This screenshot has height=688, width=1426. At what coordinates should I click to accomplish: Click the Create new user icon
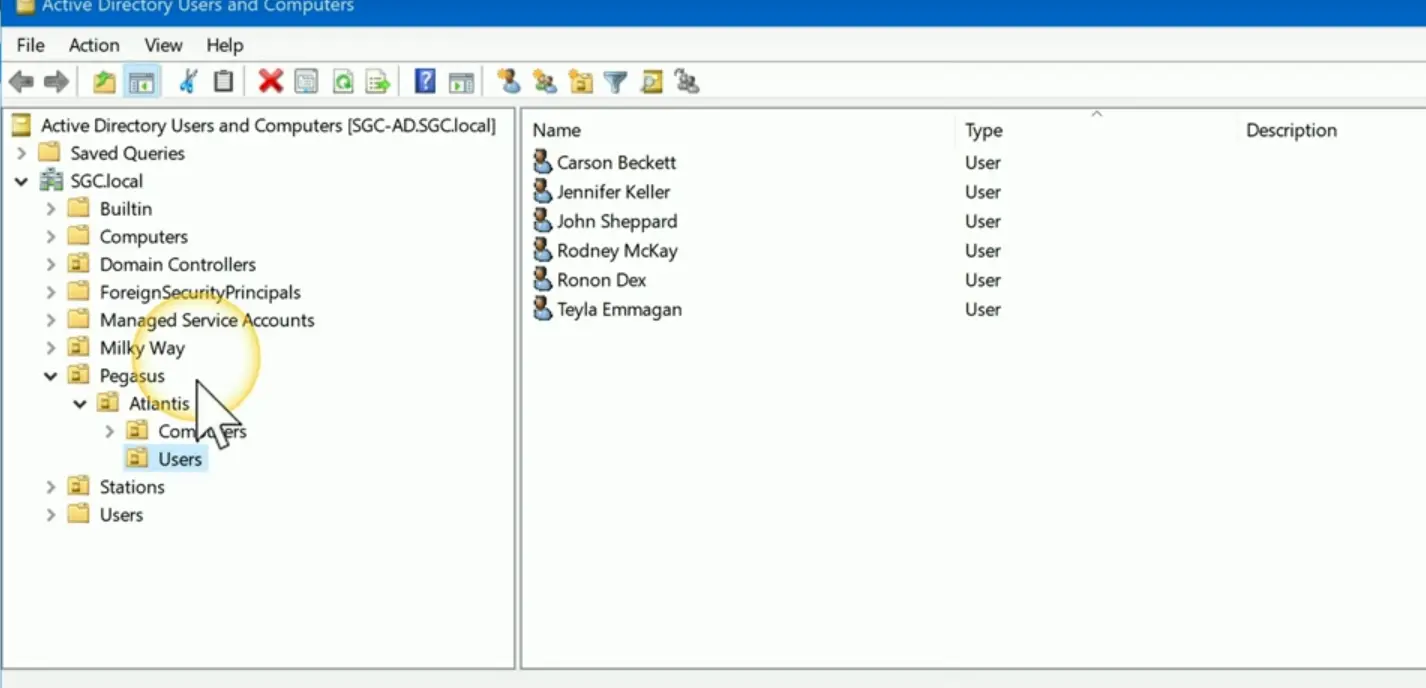pyautogui.click(x=509, y=82)
